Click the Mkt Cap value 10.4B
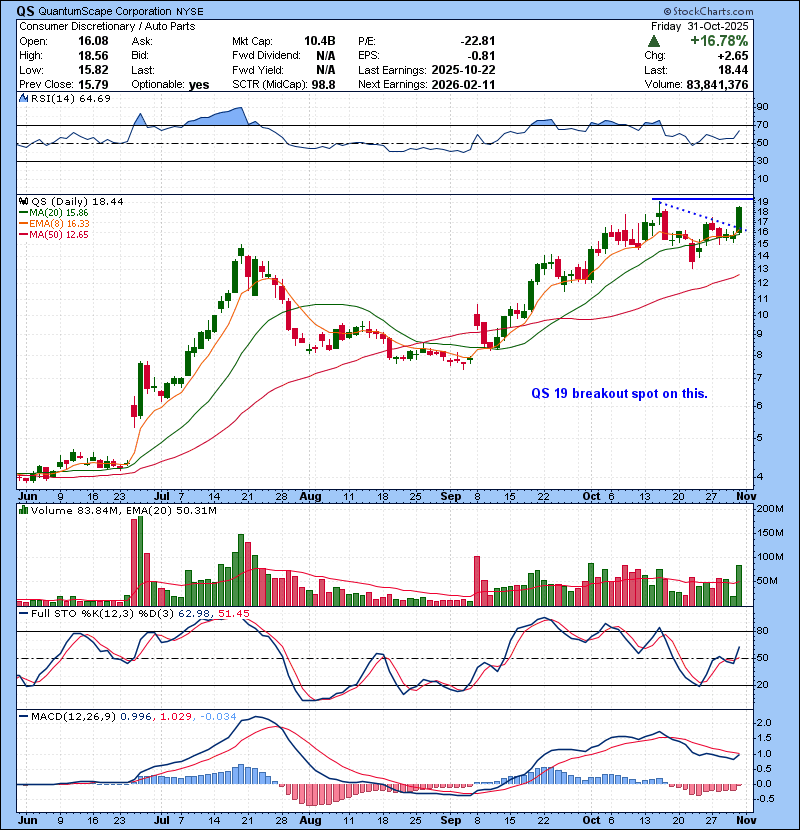This screenshot has height=830, width=800. coord(319,41)
